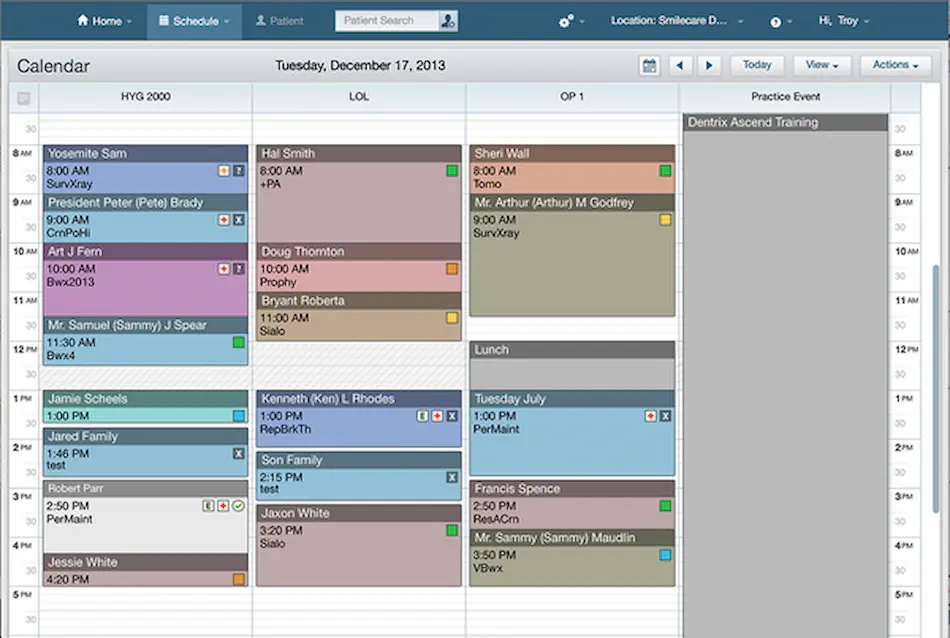Screen dimensions: 950x638
Task: Click the yellow status square on Bryant Roberta's appointment
Action: pos(452,318)
